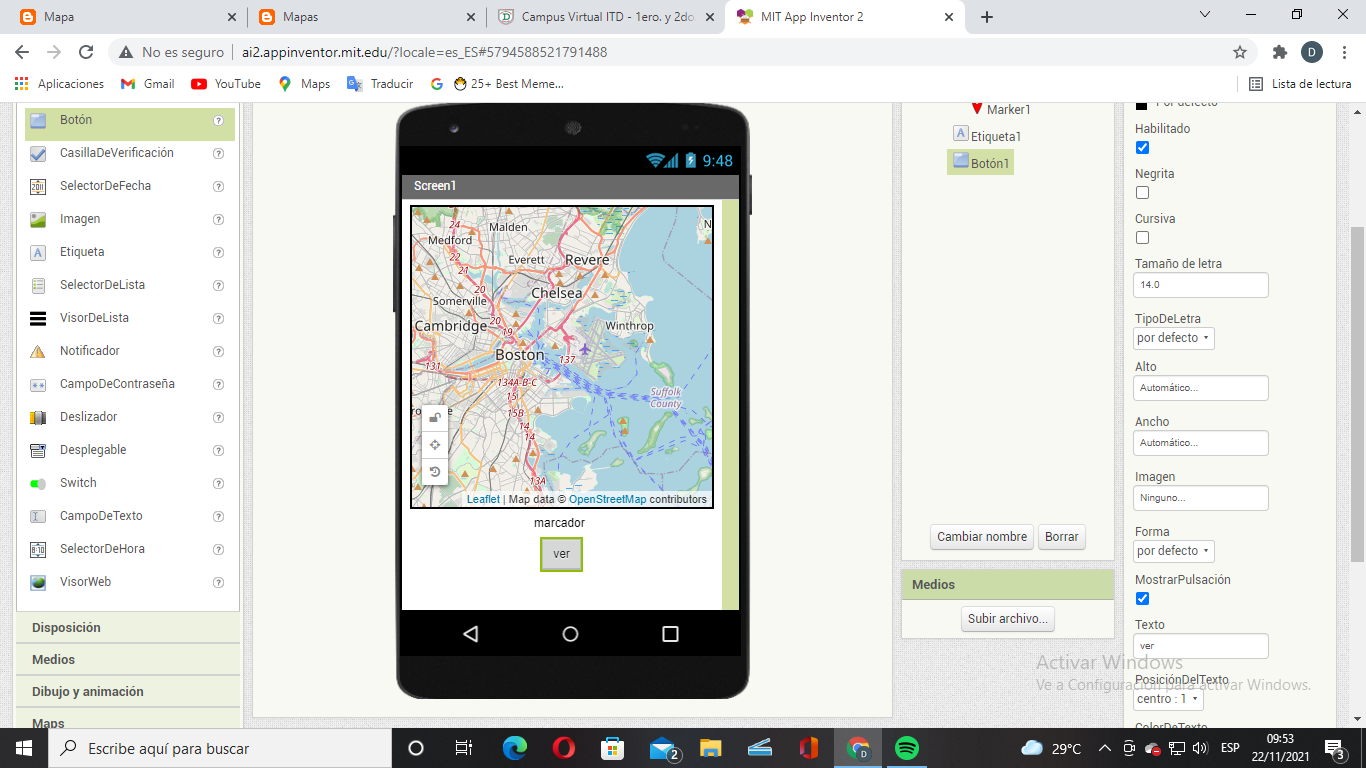Viewport: 1366px width, 768px height.
Task: Uncheck the Habilitado checkbox
Action: click(x=1142, y=148)
